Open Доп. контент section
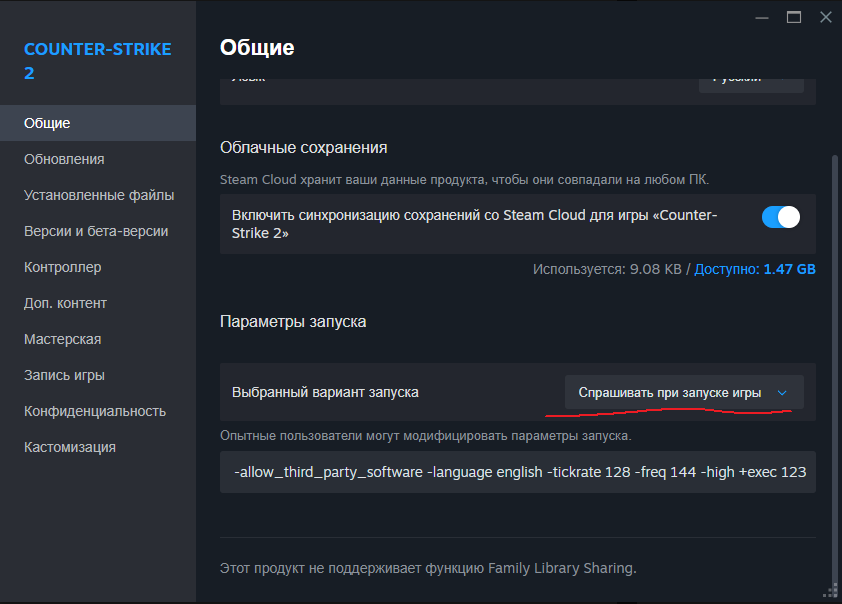The width and height of the screenshot is (842, 604). pyautogui.click(x=98, y=303)
